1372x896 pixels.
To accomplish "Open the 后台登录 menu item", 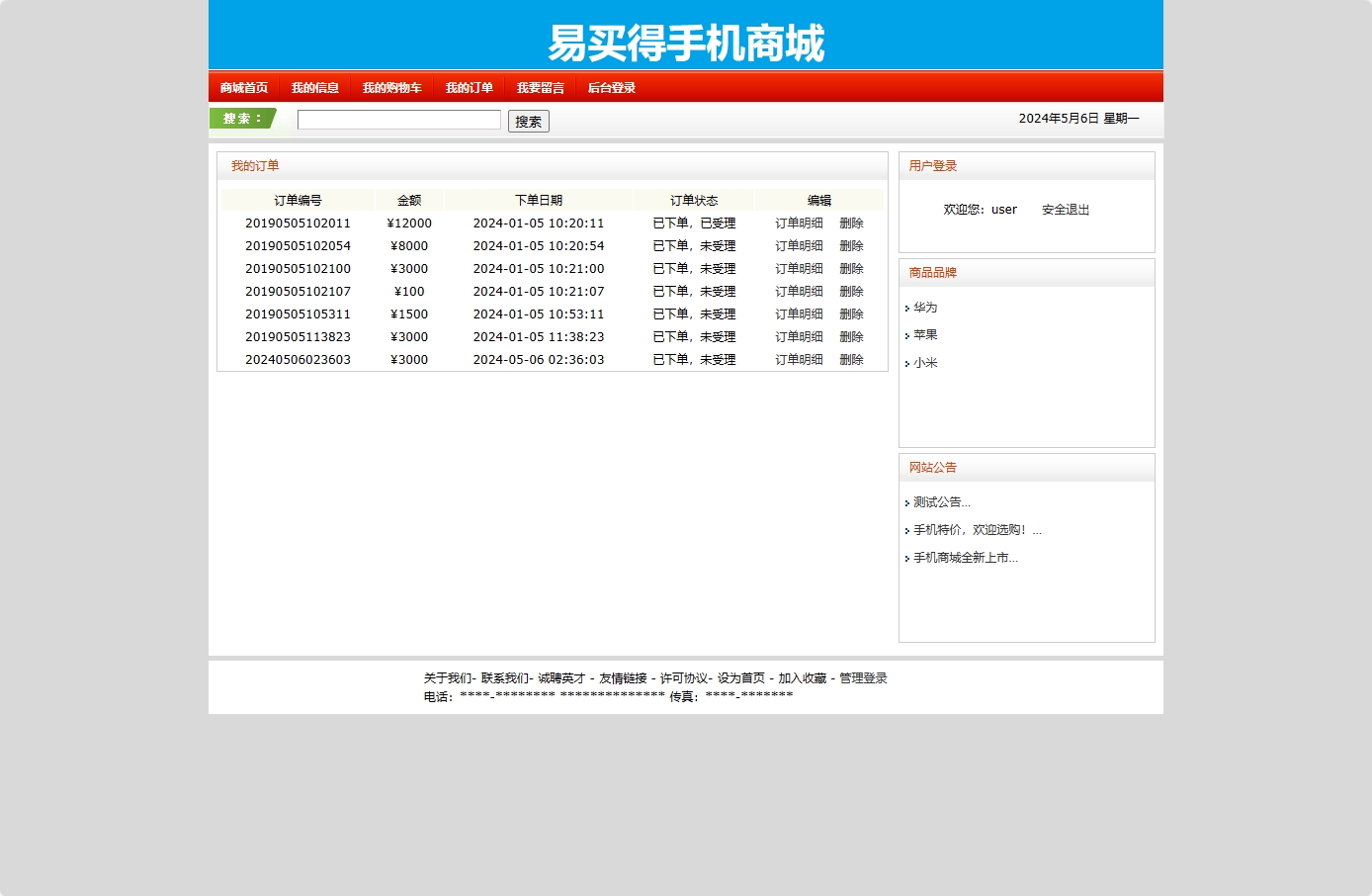I will tap(610, 87).
